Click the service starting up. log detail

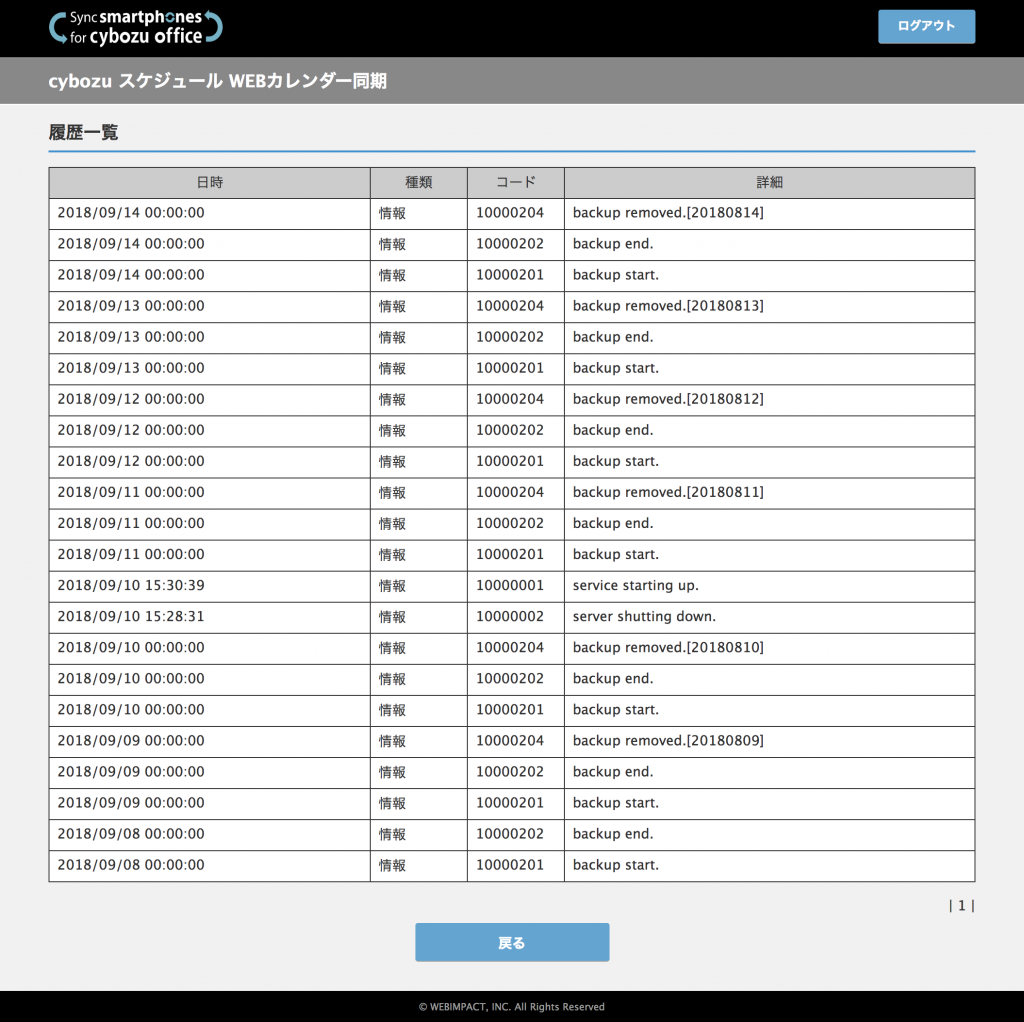(635, 586)
